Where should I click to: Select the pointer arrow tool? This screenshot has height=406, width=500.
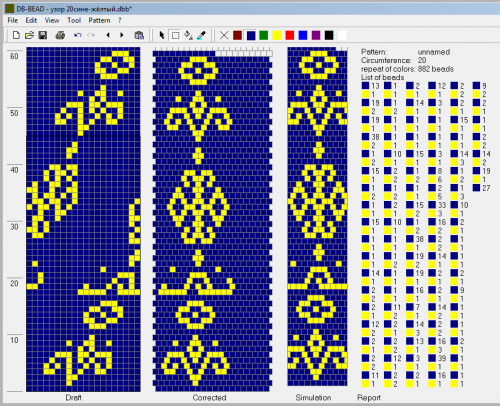tap(162, 35)
